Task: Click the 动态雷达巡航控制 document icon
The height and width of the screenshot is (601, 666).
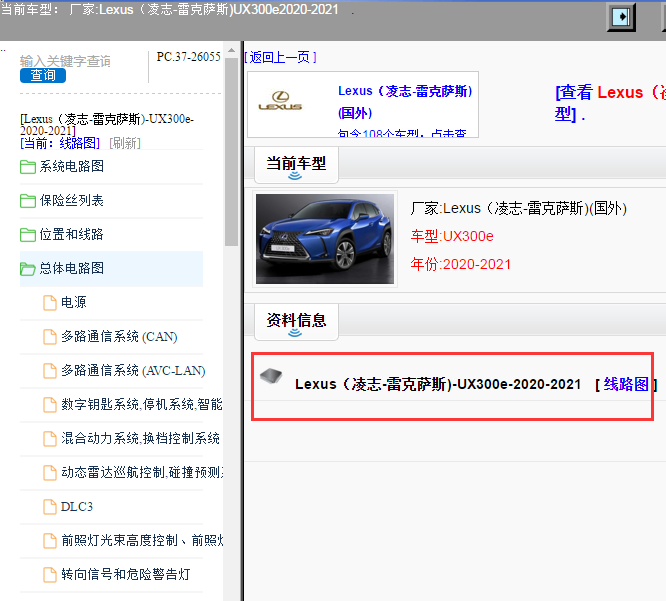Action: click(x=50, y=473)
